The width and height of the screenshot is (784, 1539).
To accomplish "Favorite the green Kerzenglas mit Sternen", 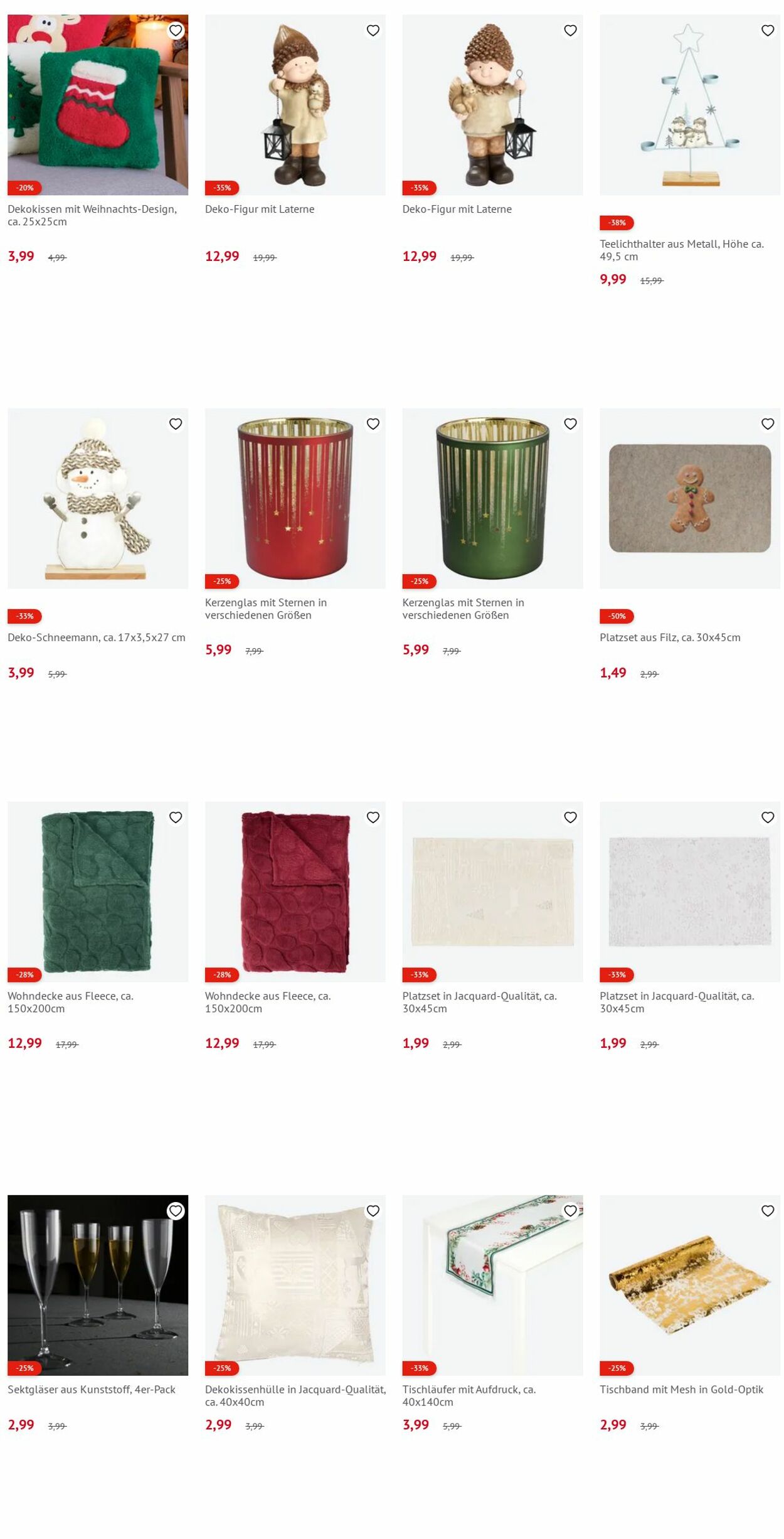I will (x=570, y=423).
